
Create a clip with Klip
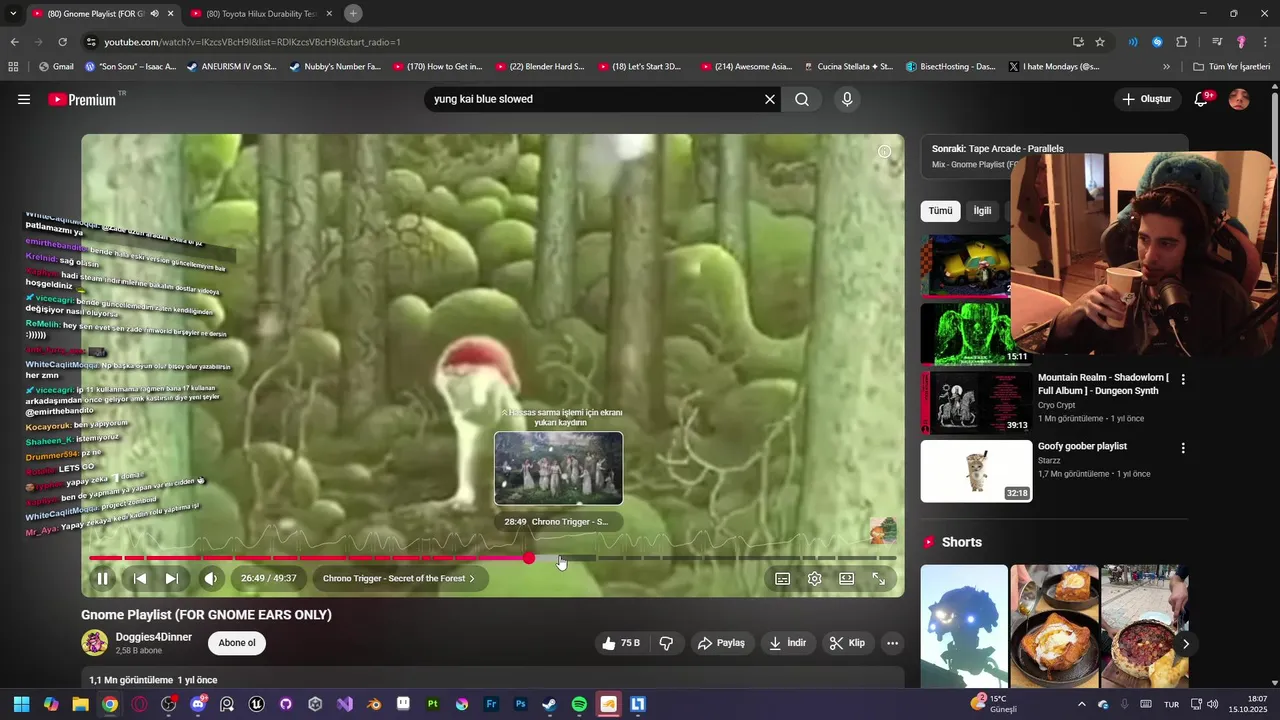(x=847, y=643)
